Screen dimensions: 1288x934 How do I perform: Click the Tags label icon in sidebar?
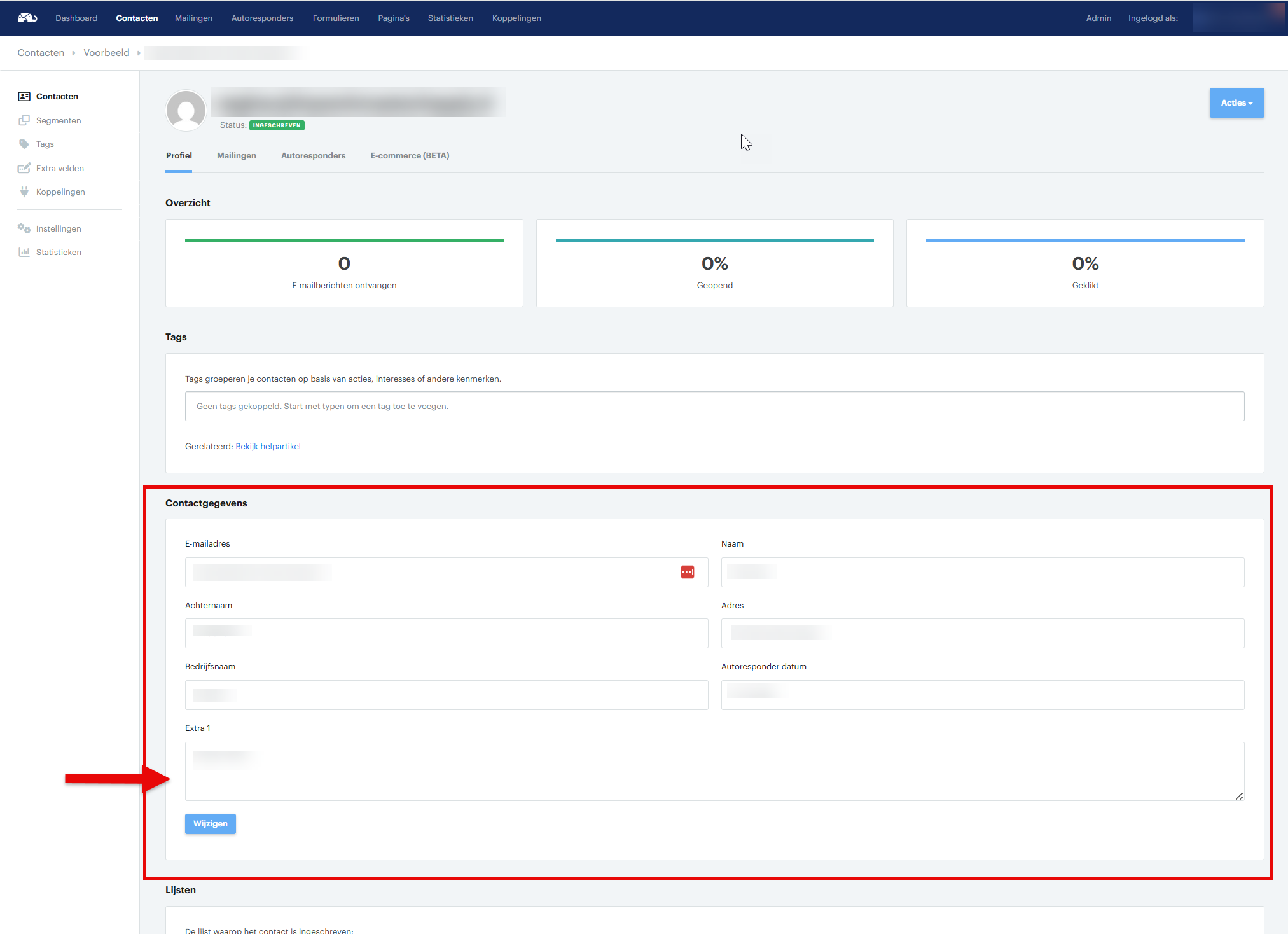(24, 144)
